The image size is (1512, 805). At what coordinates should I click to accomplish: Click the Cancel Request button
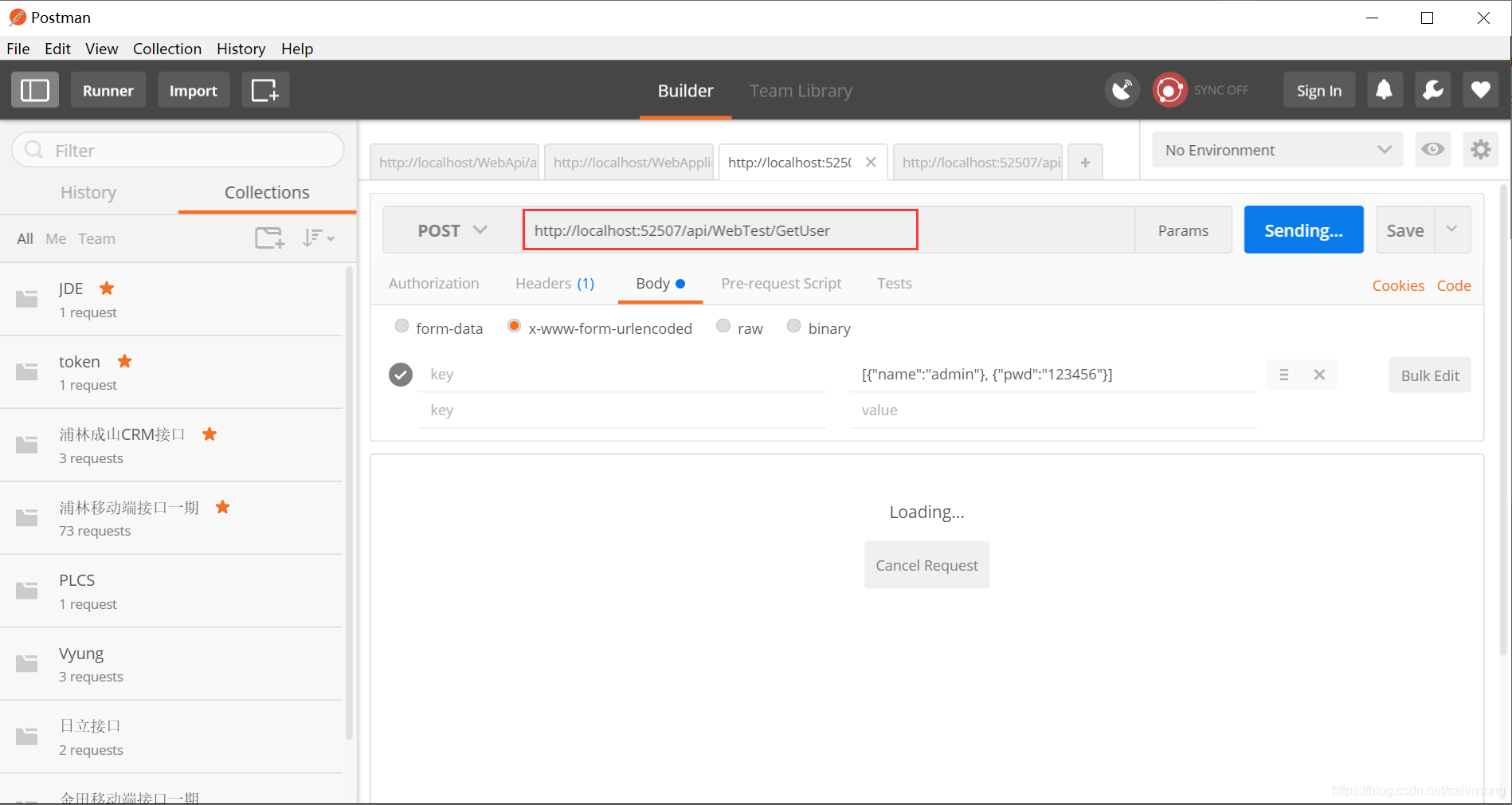926,565
